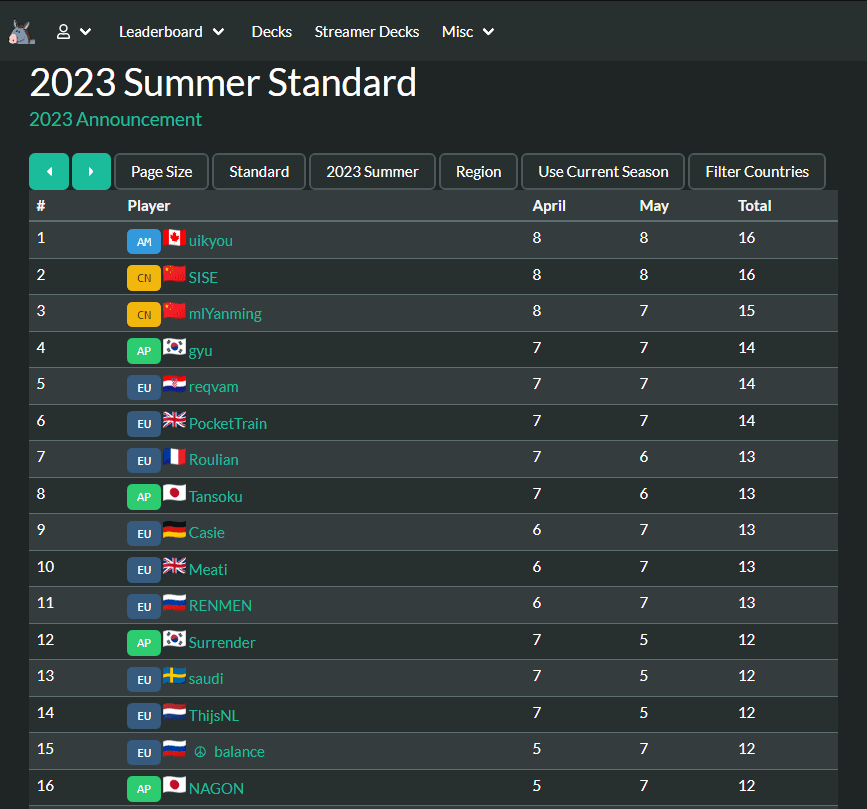Open the 2023 Announcement link
867x809 pixels.
point(115,119)
